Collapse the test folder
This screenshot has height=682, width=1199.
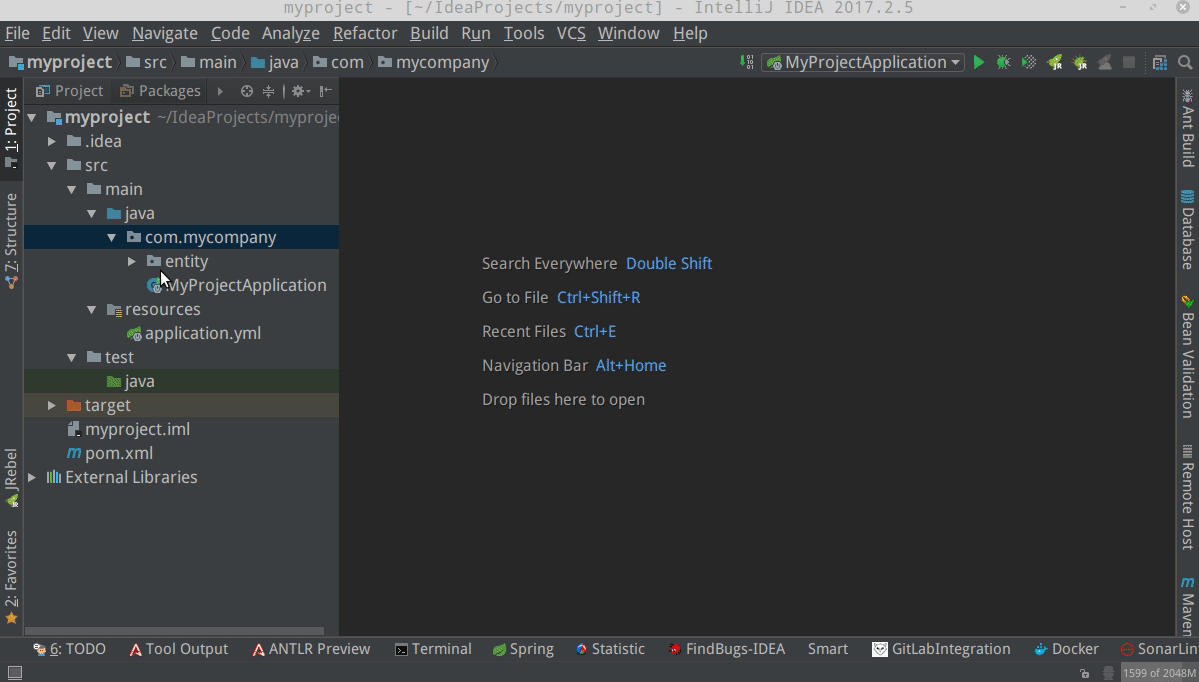point(72,358)
